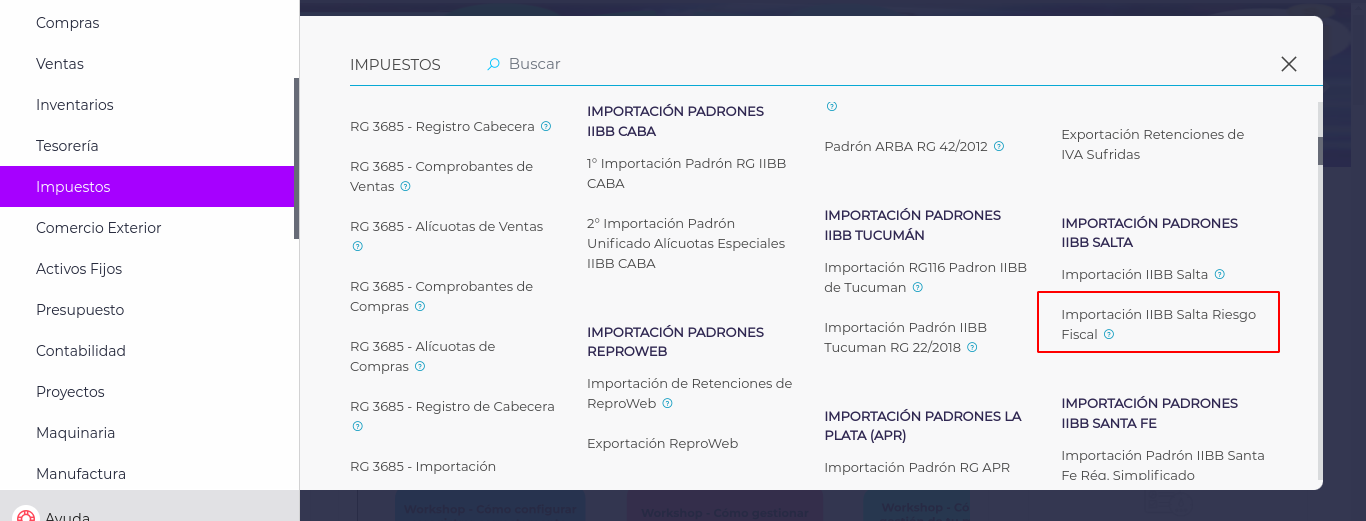
Task: Open 1° Importación Padrón RG IIBB CABA
Action: 686,174
